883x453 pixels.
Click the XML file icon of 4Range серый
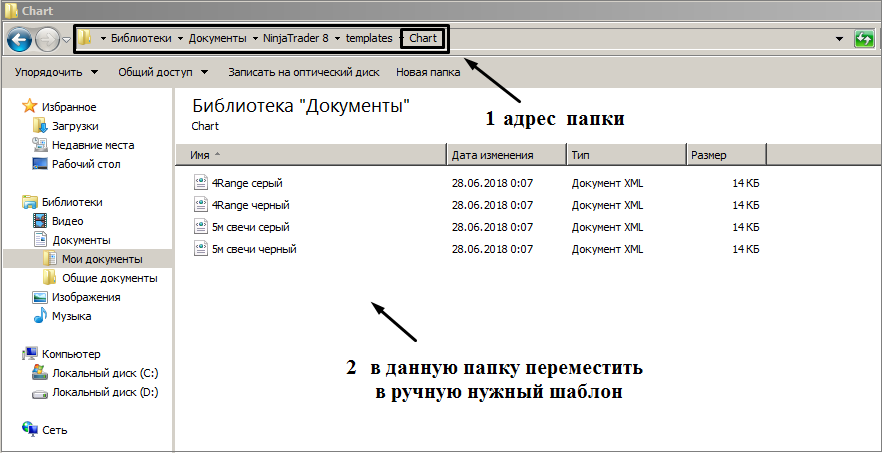pos(200,183)
